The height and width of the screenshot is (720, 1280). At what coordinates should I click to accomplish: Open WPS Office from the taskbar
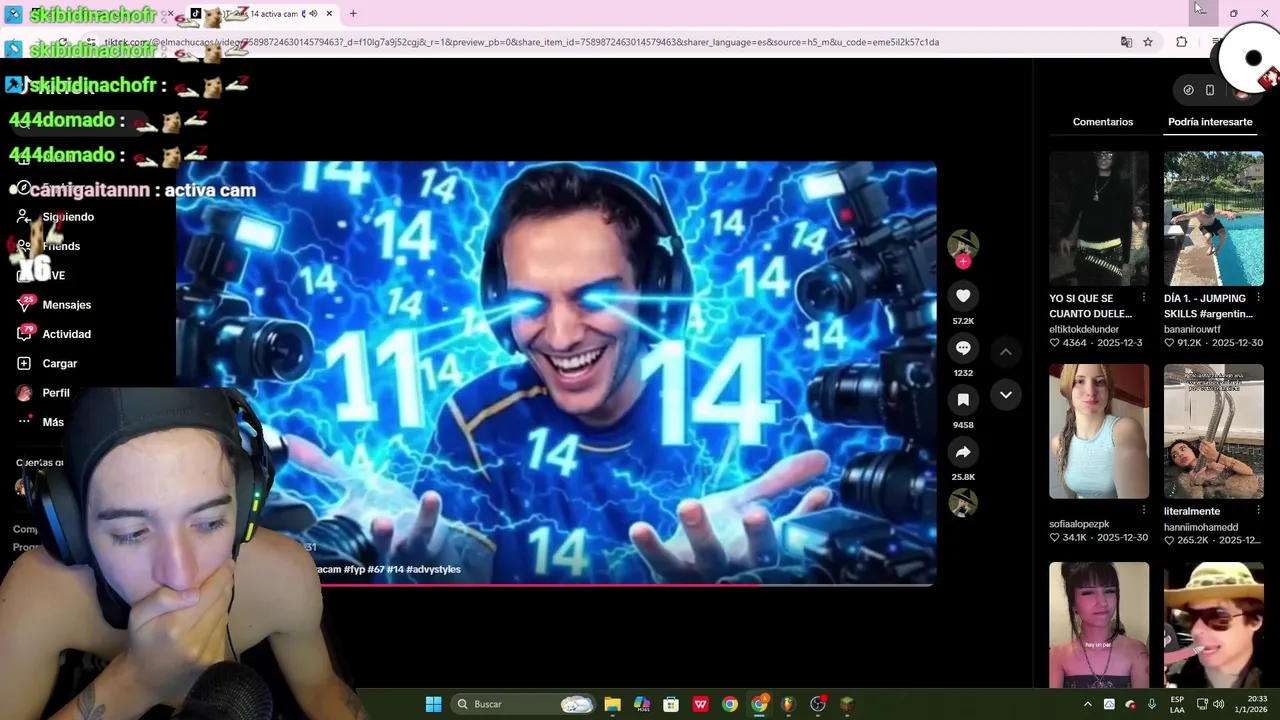click(701, 704)
